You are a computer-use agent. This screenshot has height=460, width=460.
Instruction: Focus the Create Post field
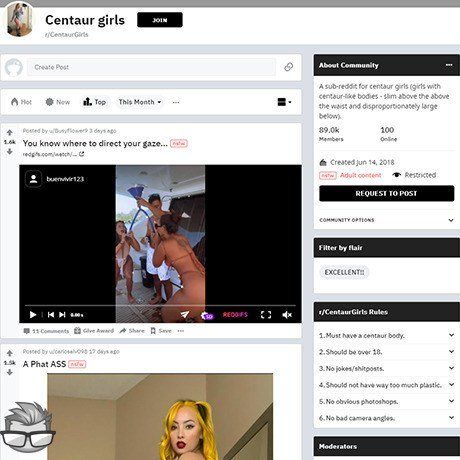[x=151, y=67]
